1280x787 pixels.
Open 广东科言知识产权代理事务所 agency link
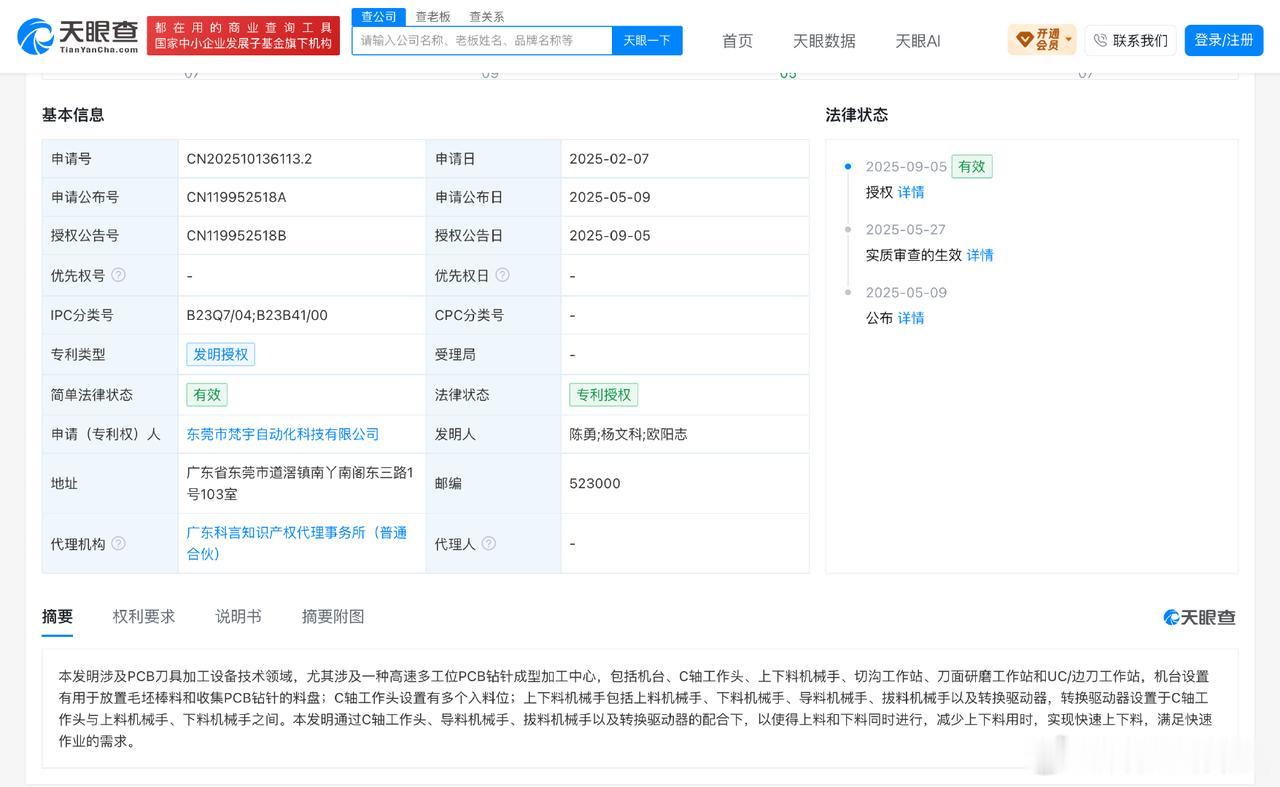(x=297, y=543)
